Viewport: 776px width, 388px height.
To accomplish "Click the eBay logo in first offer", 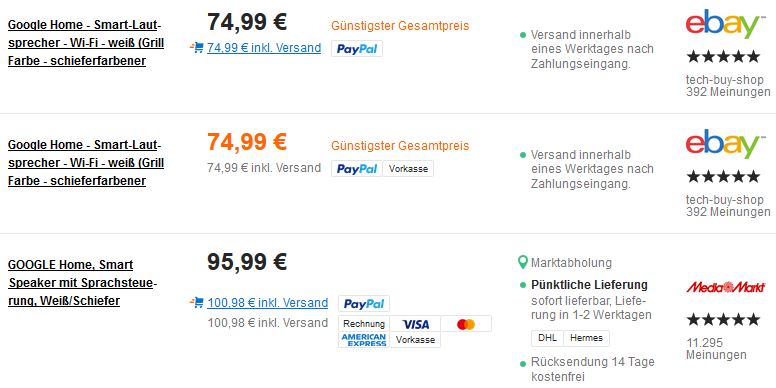I will (x=723, y=24).
